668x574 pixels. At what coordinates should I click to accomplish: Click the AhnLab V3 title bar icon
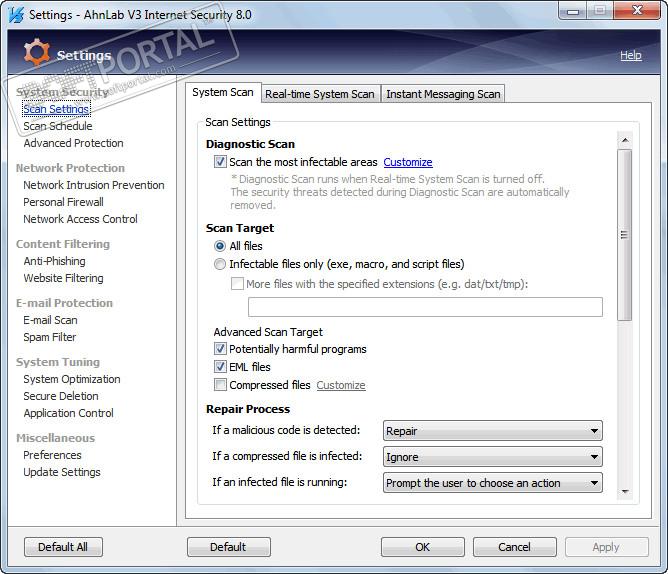[16, 15]
